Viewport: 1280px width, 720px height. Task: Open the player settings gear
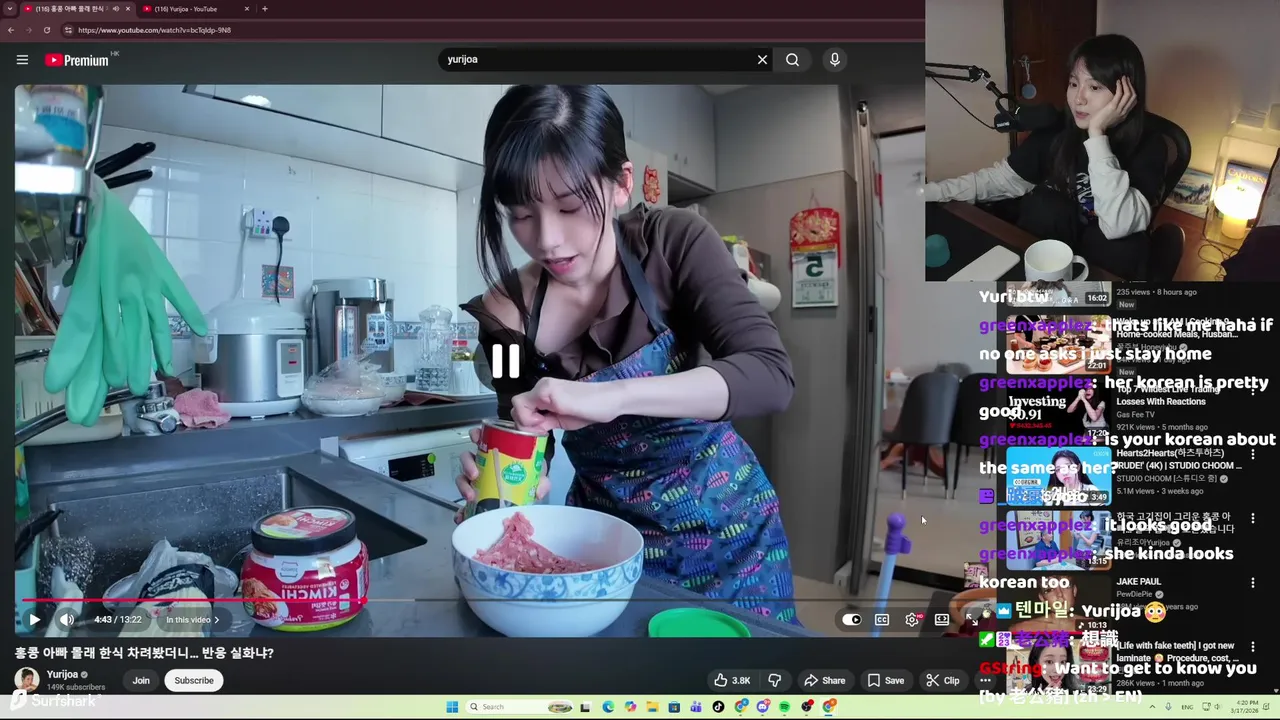point(912,620)
